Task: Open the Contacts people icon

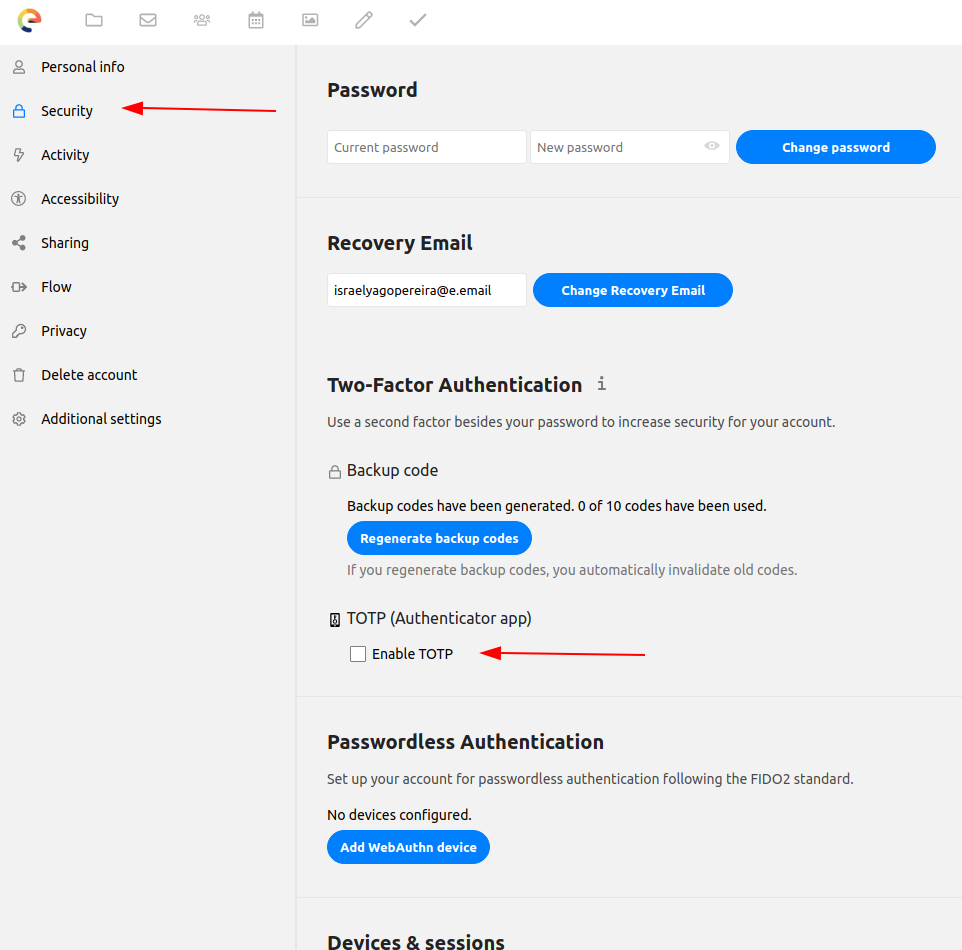Action: click(x=202, y=20)
